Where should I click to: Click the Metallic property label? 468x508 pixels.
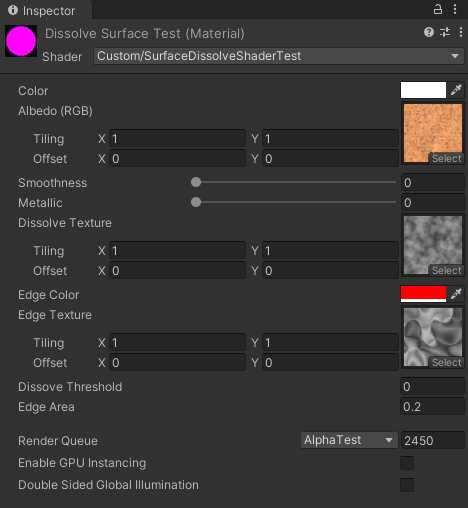point(40,203)
